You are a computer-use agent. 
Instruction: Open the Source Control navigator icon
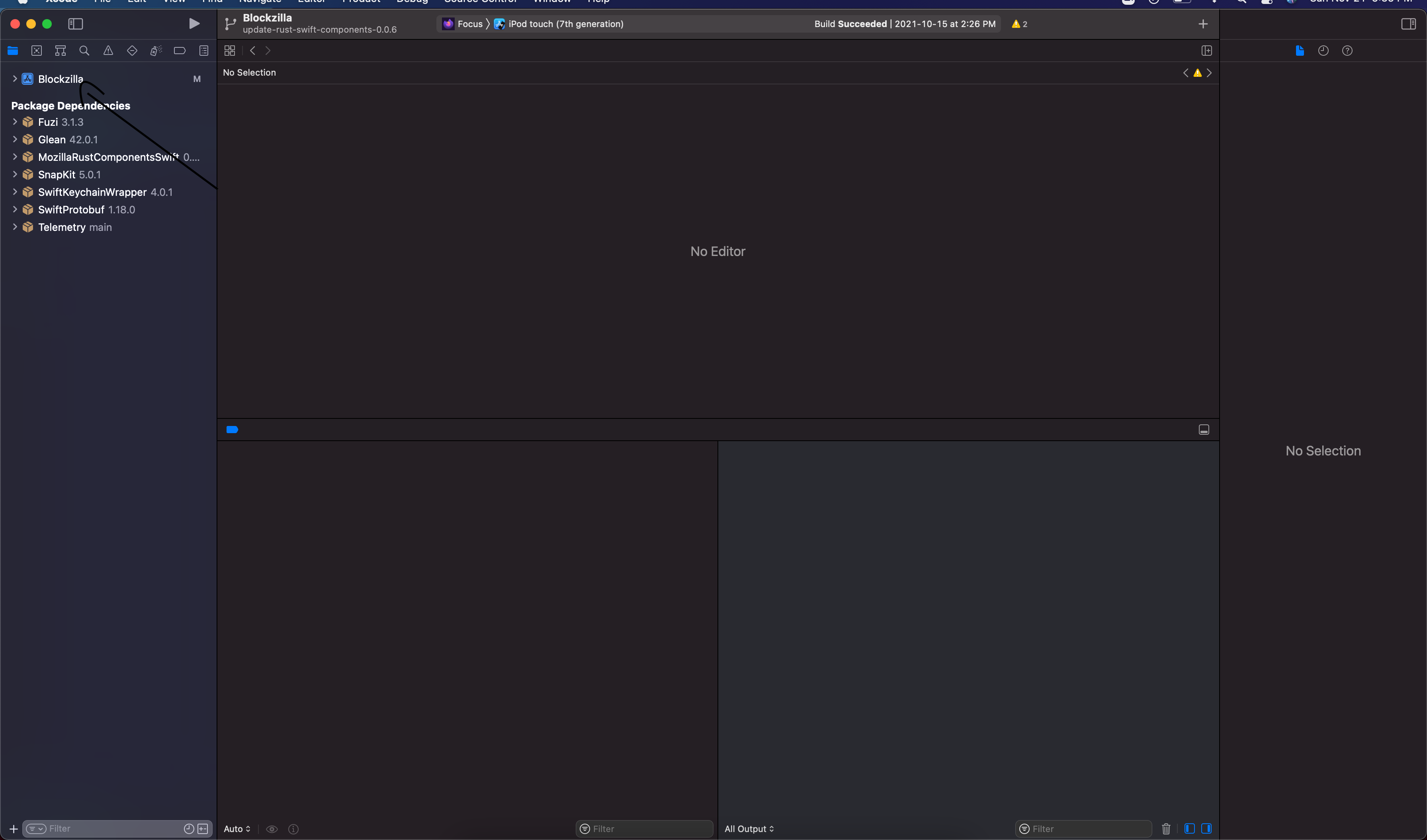pyautogui.click(x=36, y=51)
